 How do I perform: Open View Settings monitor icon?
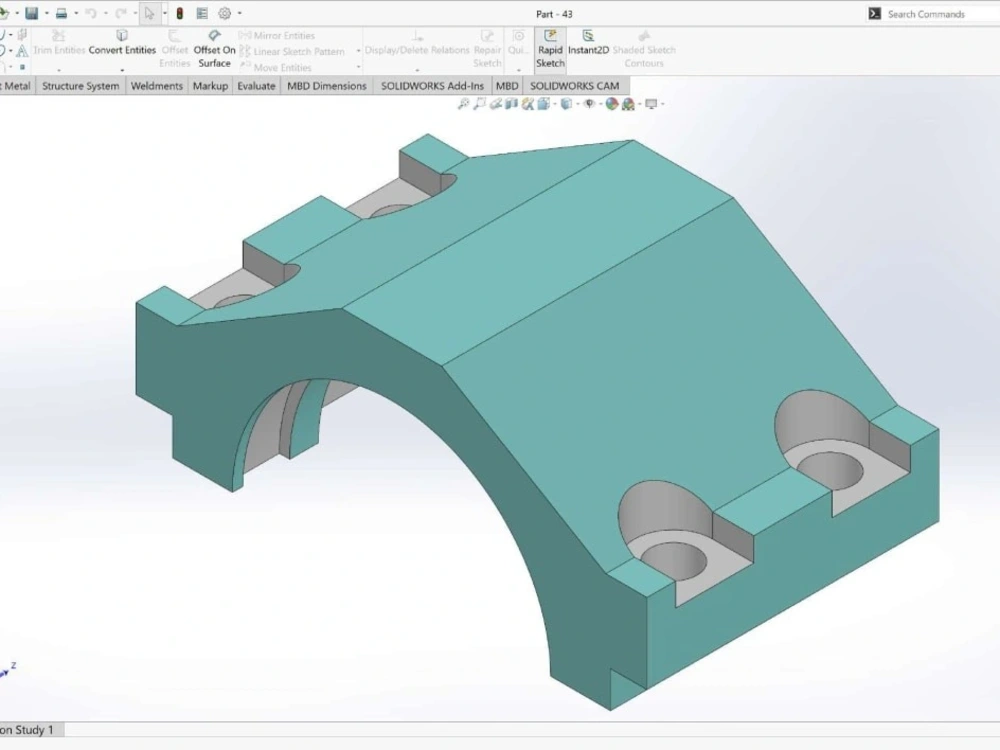651,104
